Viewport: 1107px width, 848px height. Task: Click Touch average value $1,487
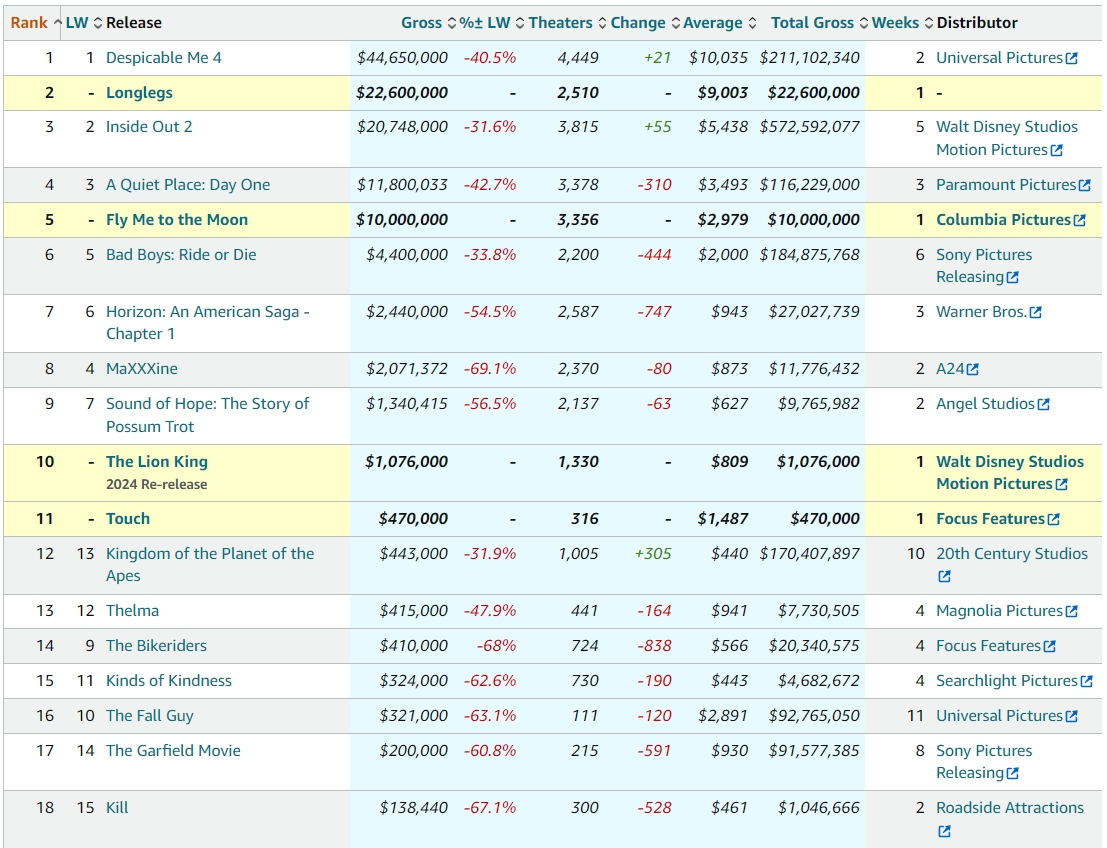(723, 519)
